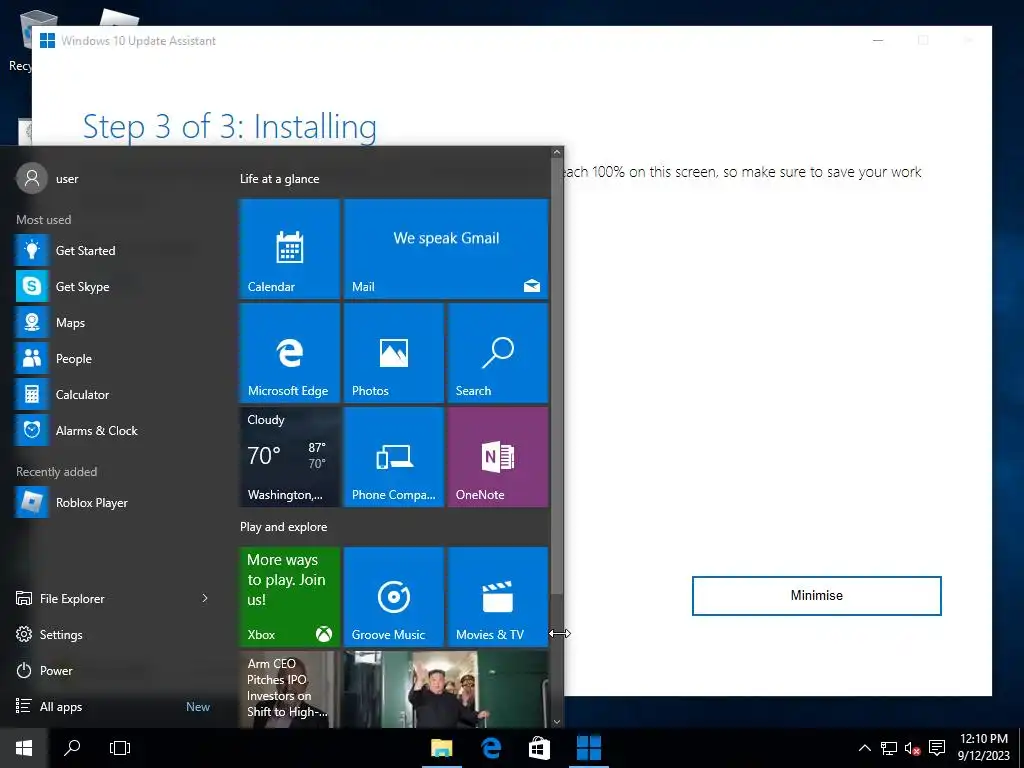Expand File Explorer jump list arrow
The image size is (1024, 768).
pos(205,598)
